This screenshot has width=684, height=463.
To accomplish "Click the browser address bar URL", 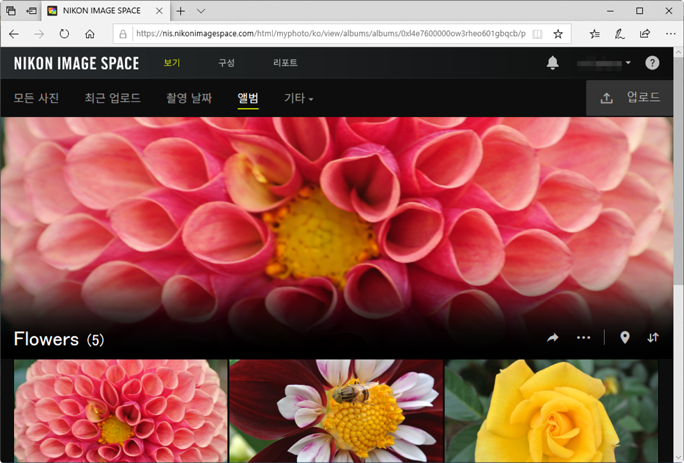I will tap(330, 34).
